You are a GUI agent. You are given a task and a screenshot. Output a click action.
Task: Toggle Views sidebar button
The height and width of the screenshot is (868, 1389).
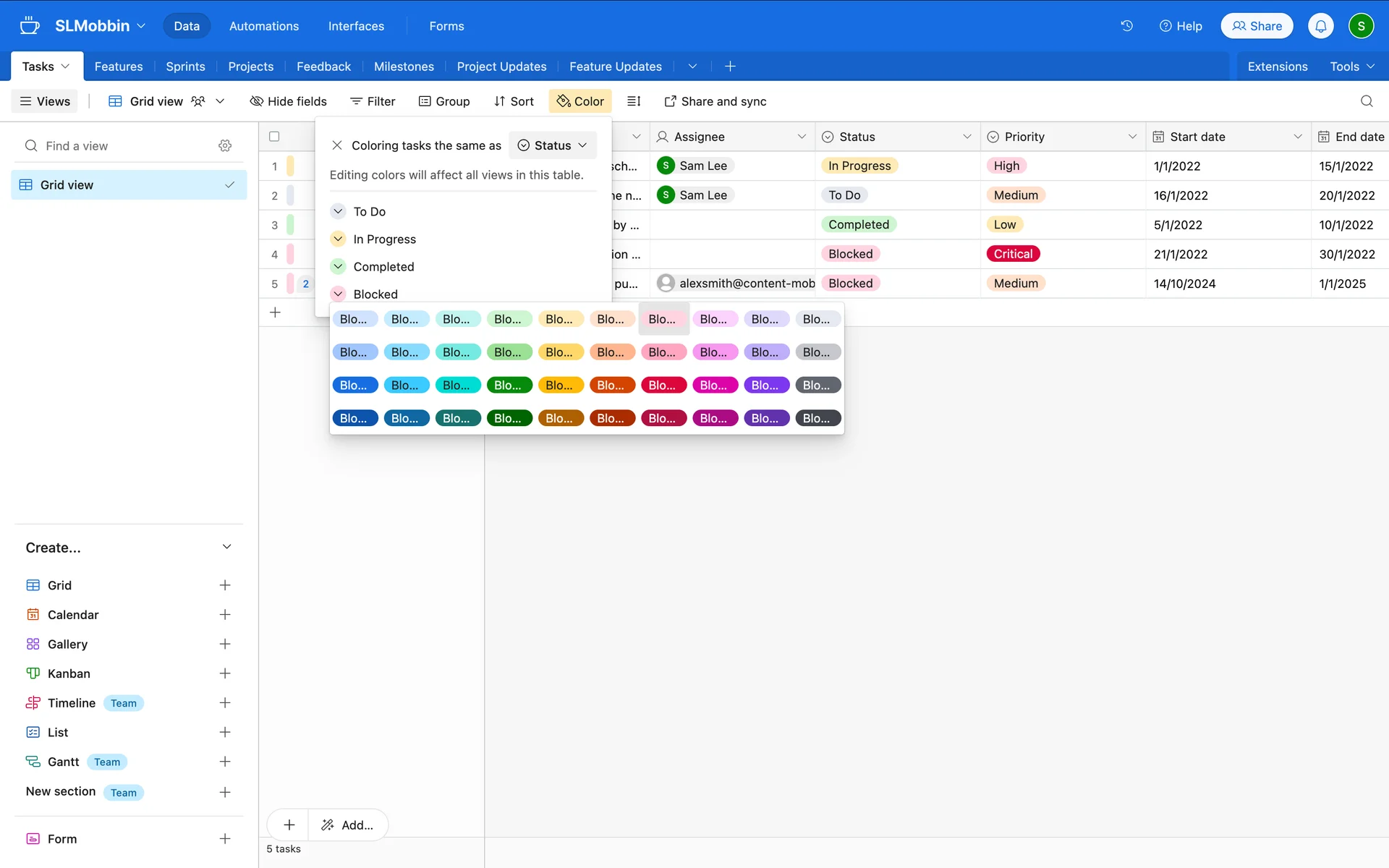[x=45, y=101]
